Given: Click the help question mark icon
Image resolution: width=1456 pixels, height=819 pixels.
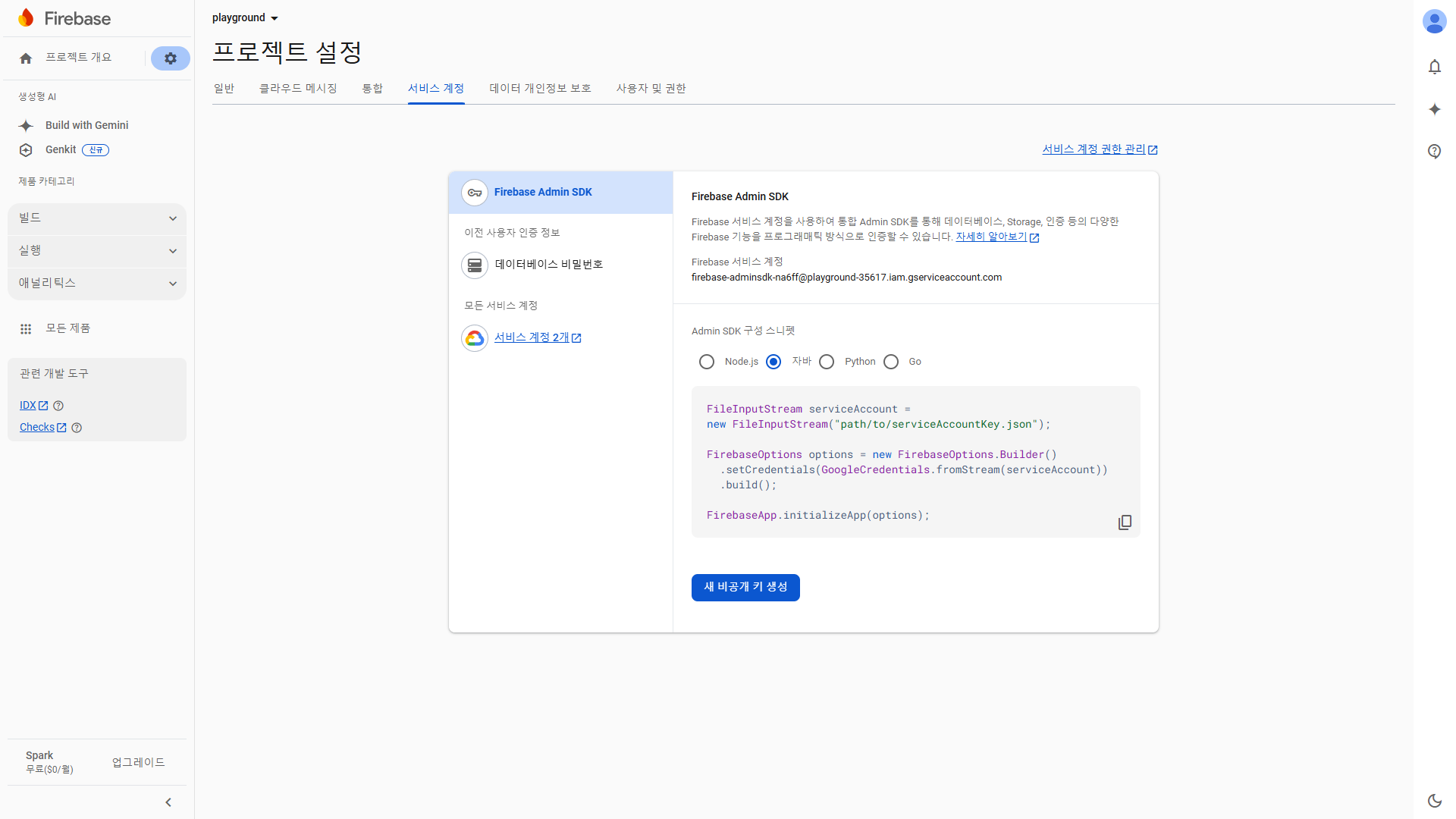Looking at the screenshot, I should point(1434,151).
